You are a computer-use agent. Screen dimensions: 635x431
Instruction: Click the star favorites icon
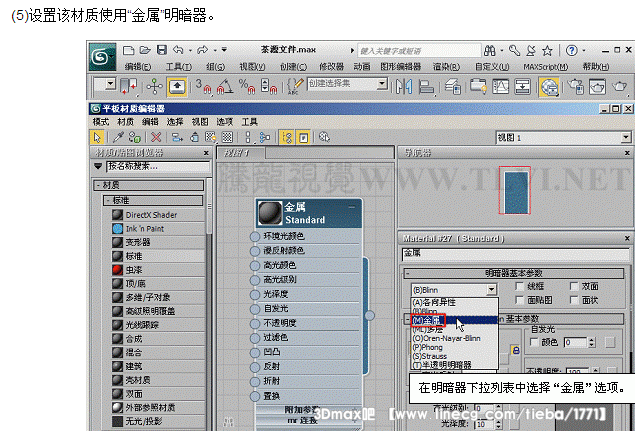point(547,51)
